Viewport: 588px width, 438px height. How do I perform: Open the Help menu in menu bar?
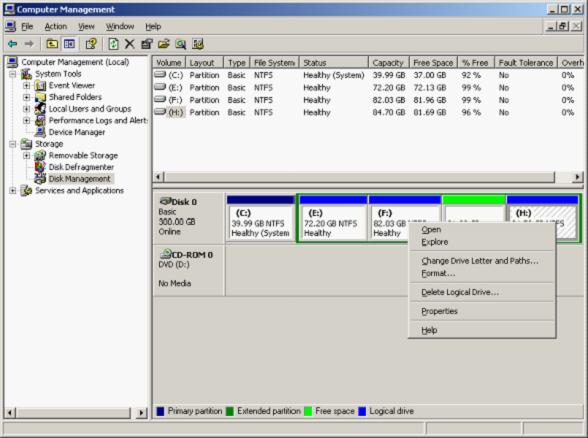(x=153, y=27)
